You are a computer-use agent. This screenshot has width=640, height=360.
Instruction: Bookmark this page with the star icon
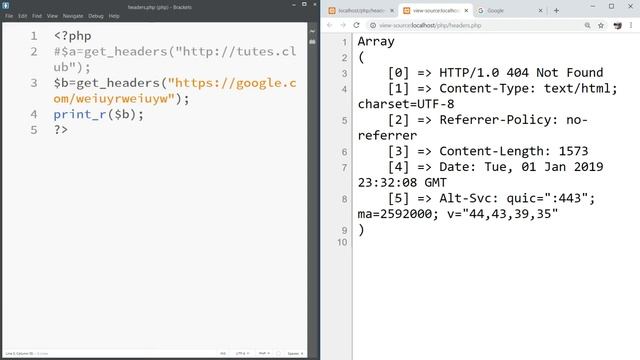(x=601, y=25)
